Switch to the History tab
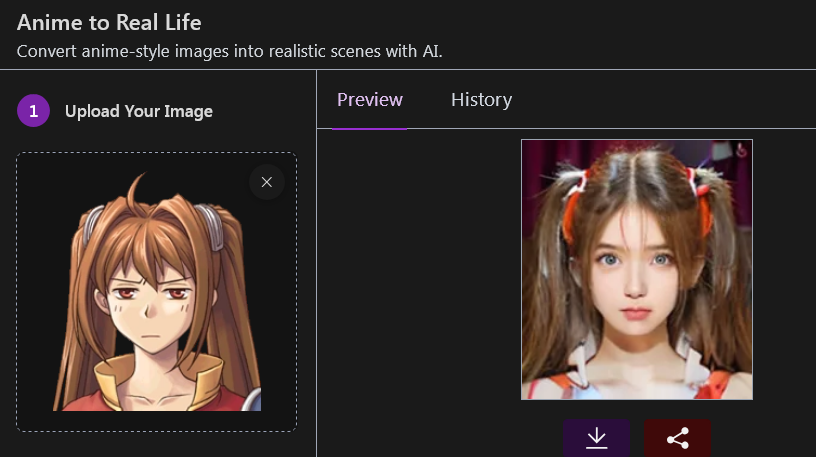 (x=481, y=99)
